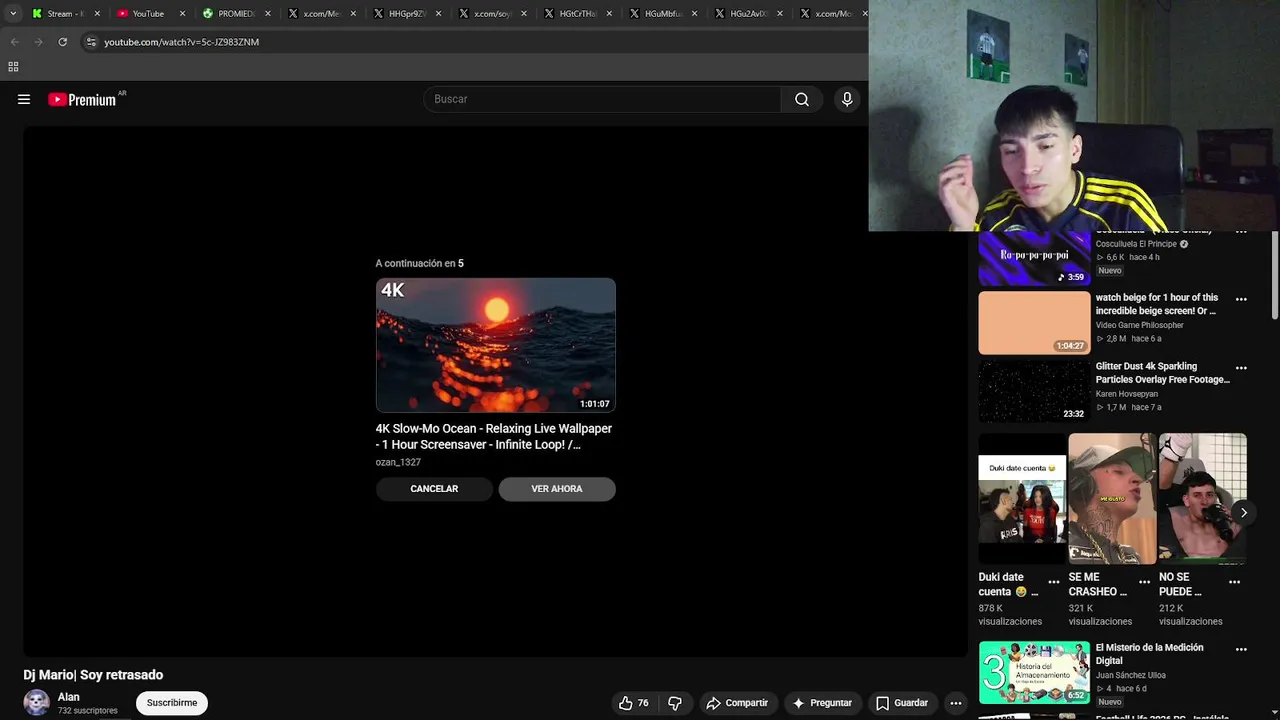The width and height of the screenshot is (1280, 720).
Task: Save video with Guardar button
Action: [902, 703]
